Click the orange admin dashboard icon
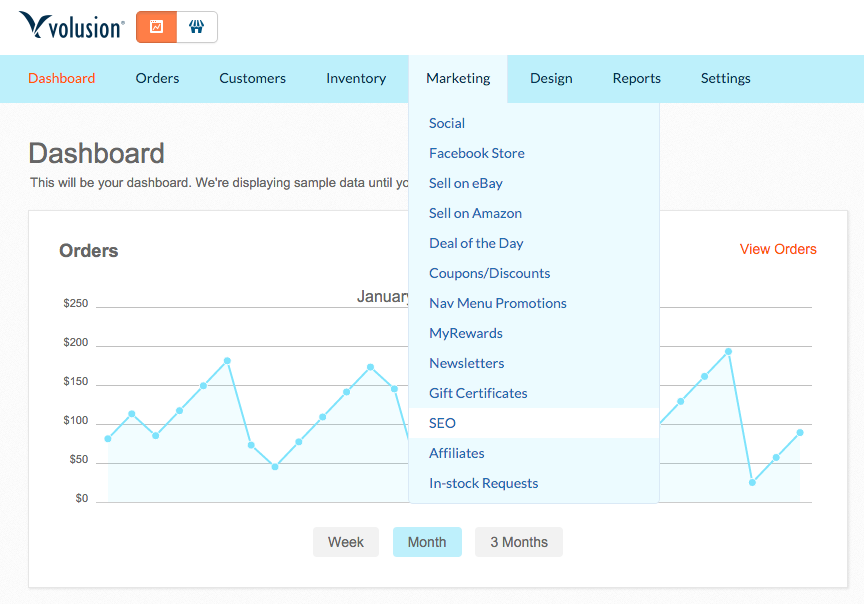This screenshot has height=604, width=864. pyautogui.click(x=156, y=27)
